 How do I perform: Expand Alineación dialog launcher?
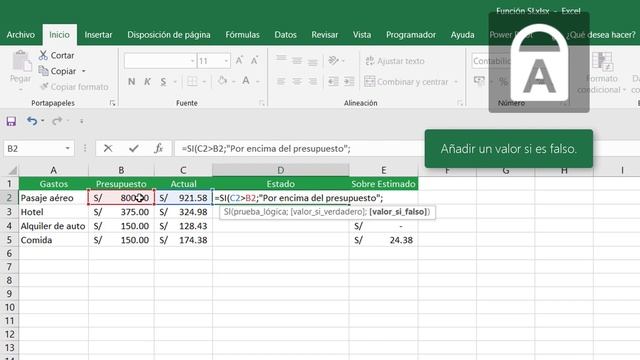(460, 104)
